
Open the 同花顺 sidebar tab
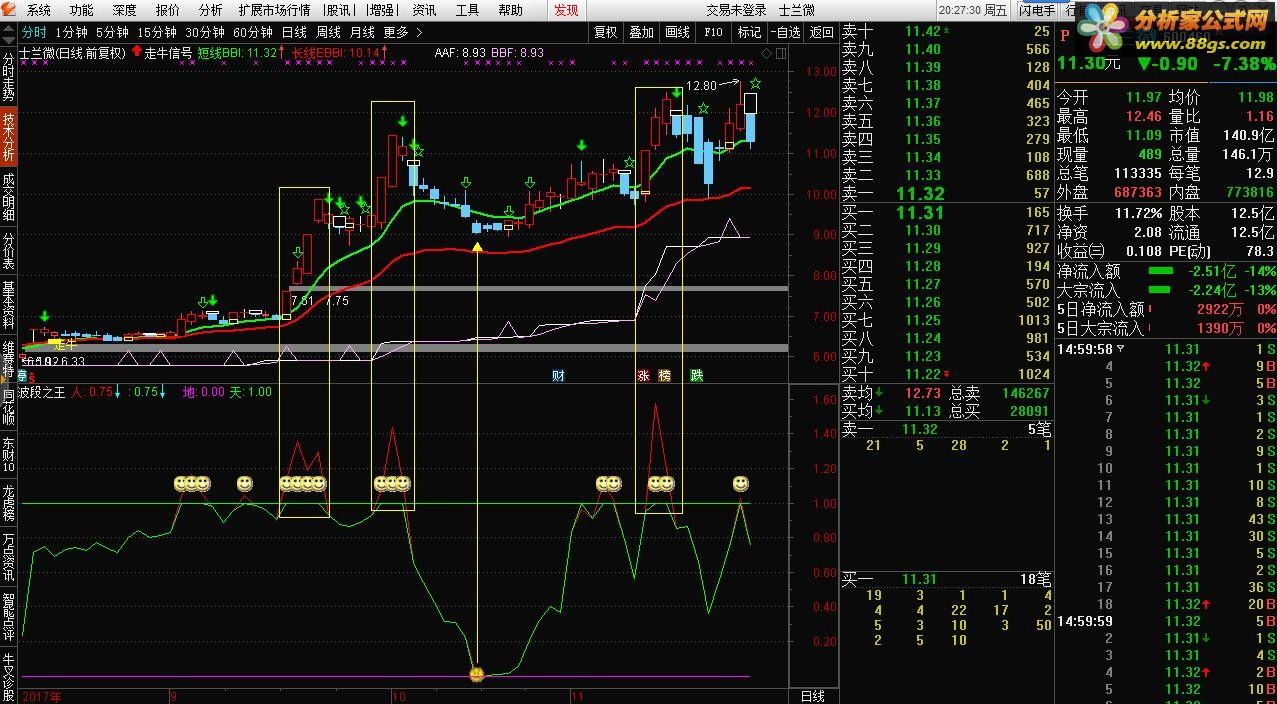[x=9, y=409]
